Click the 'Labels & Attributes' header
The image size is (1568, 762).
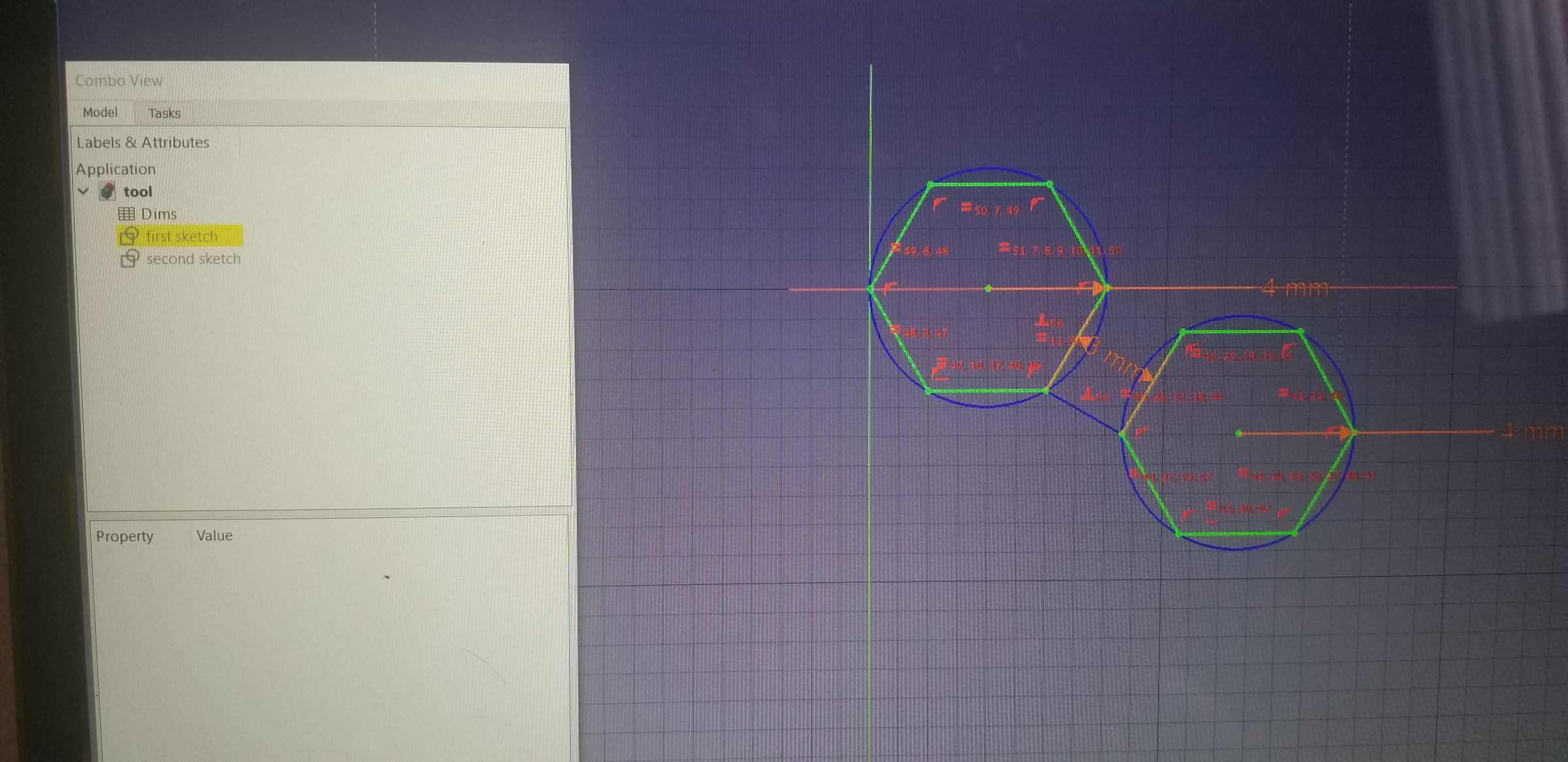(144, 142)
